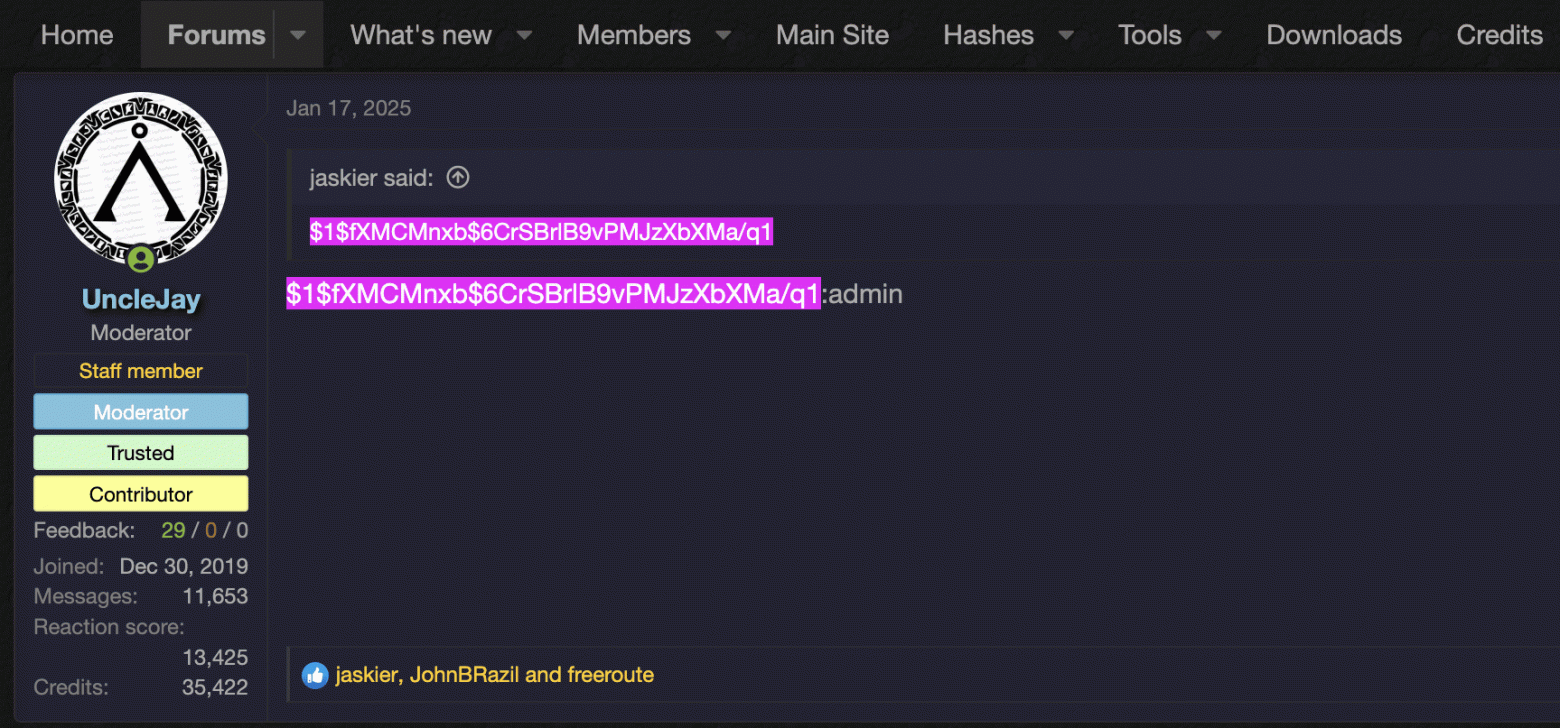
Task: Open UncleJay's profile via username link
Action: pyautogui.click(x=141, y=299)
